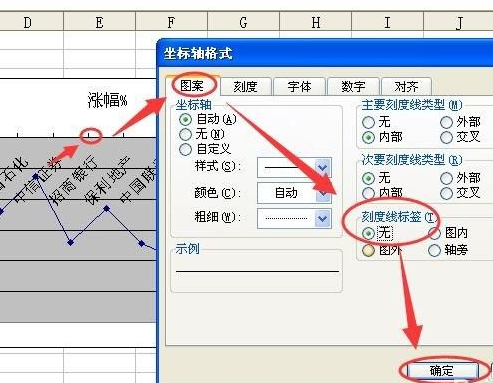This screenshot has height=383, width=493.
Task: Select 交叉 under 次要刻度线类型
Action: [446, 193]
